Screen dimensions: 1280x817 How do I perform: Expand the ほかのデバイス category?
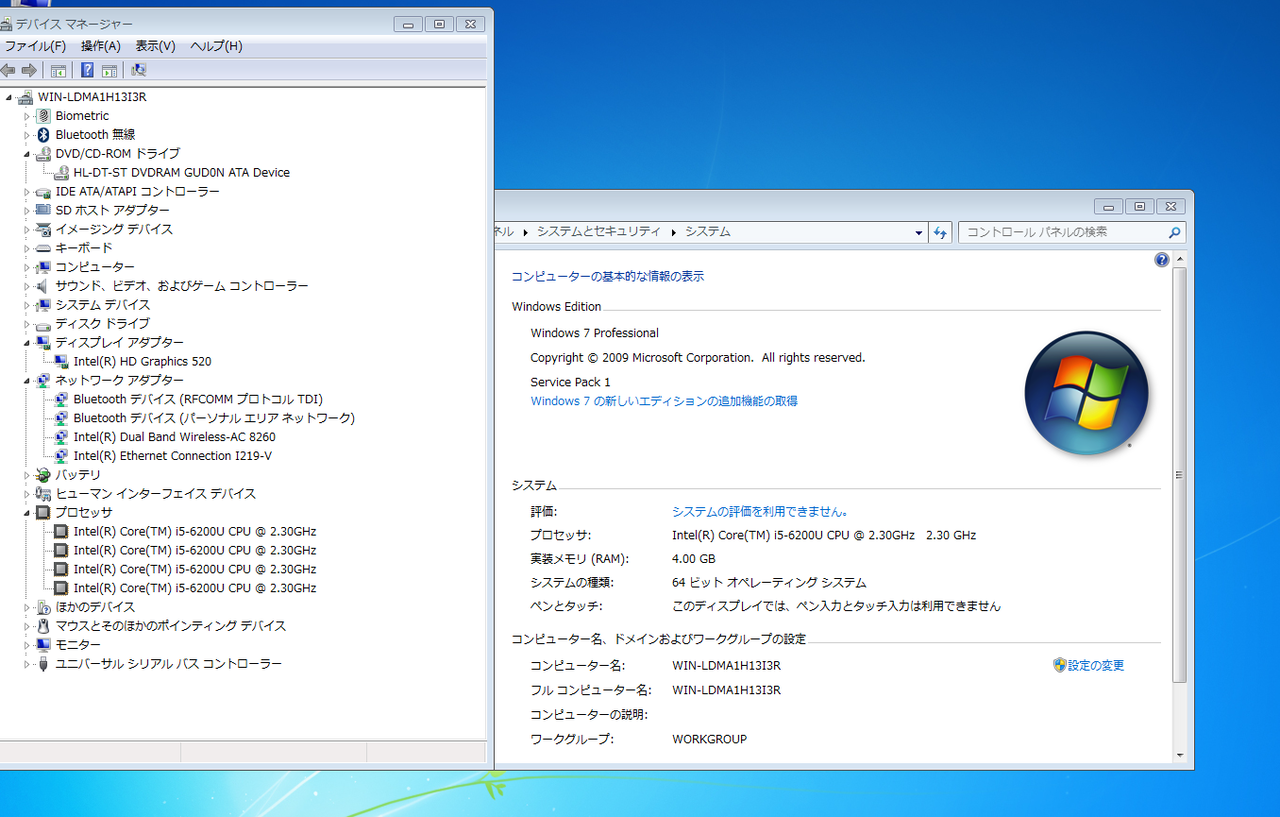(28, 607)
